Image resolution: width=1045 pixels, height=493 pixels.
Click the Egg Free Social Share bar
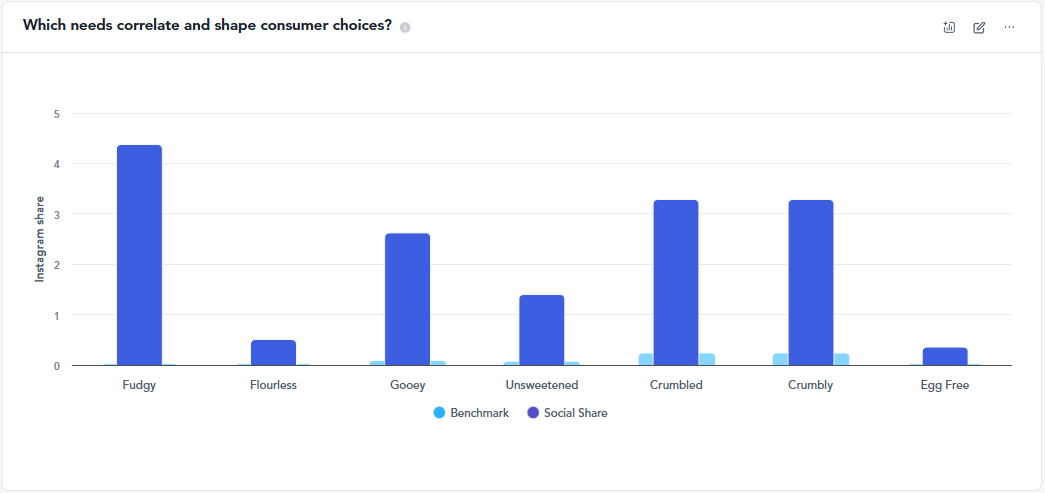tap(944, 357)
